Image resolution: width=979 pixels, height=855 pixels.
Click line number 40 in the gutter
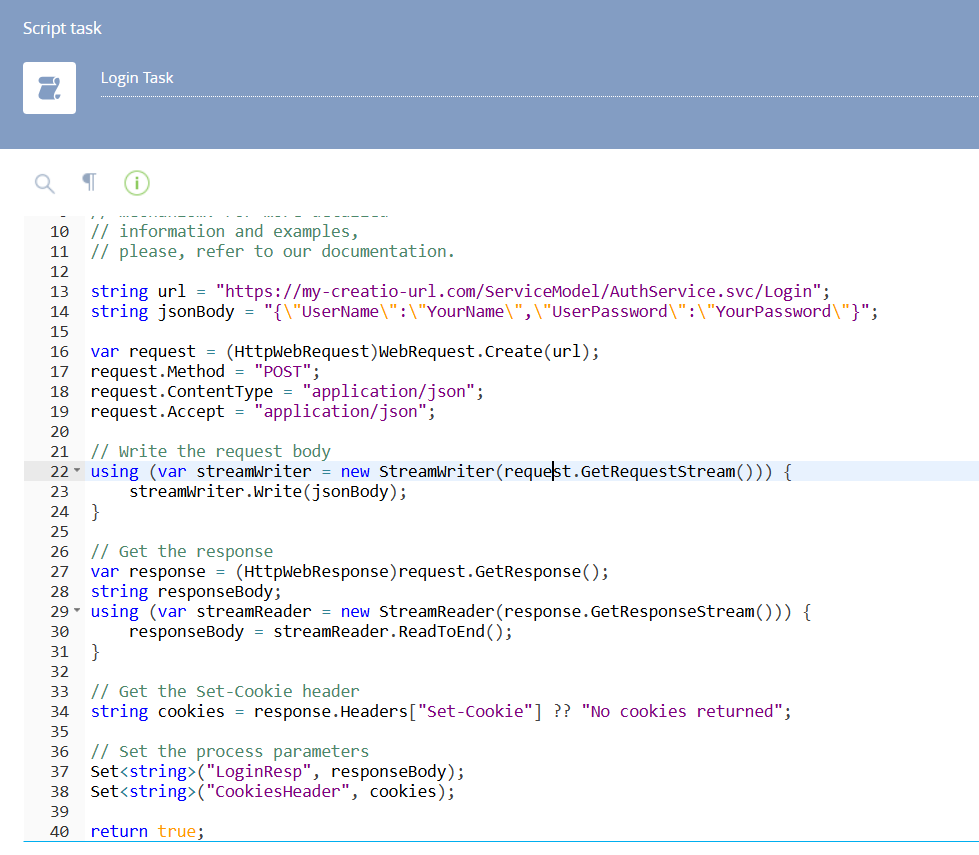click(59, 831)
